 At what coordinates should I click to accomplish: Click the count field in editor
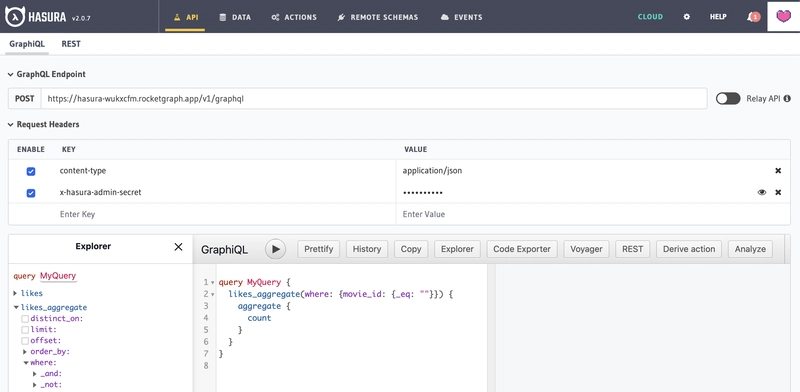(x=259, y=318)
